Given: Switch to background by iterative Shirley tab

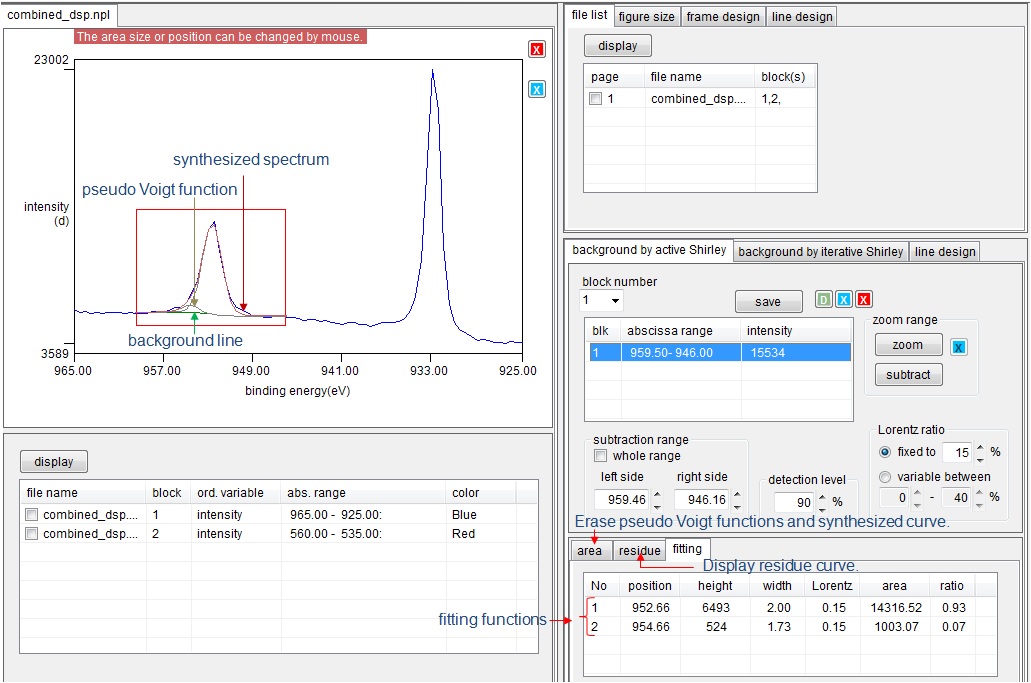Looking at the screenshot, I should click(x=821, y=252).
